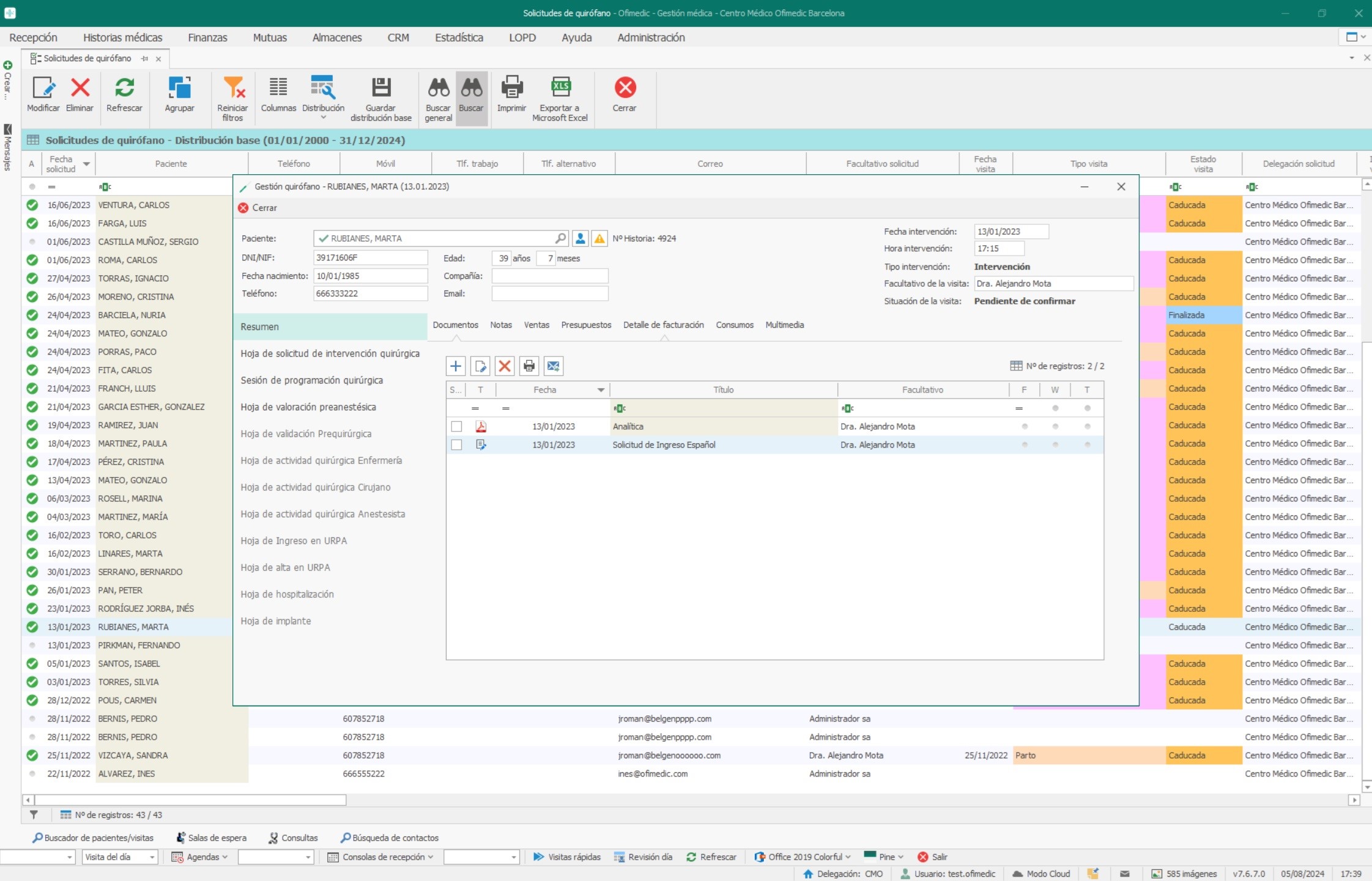The height and width of the screenshot is (881, 1372).
Task: Click the Refrescar toolbar icon
Action: pos(124,89)
